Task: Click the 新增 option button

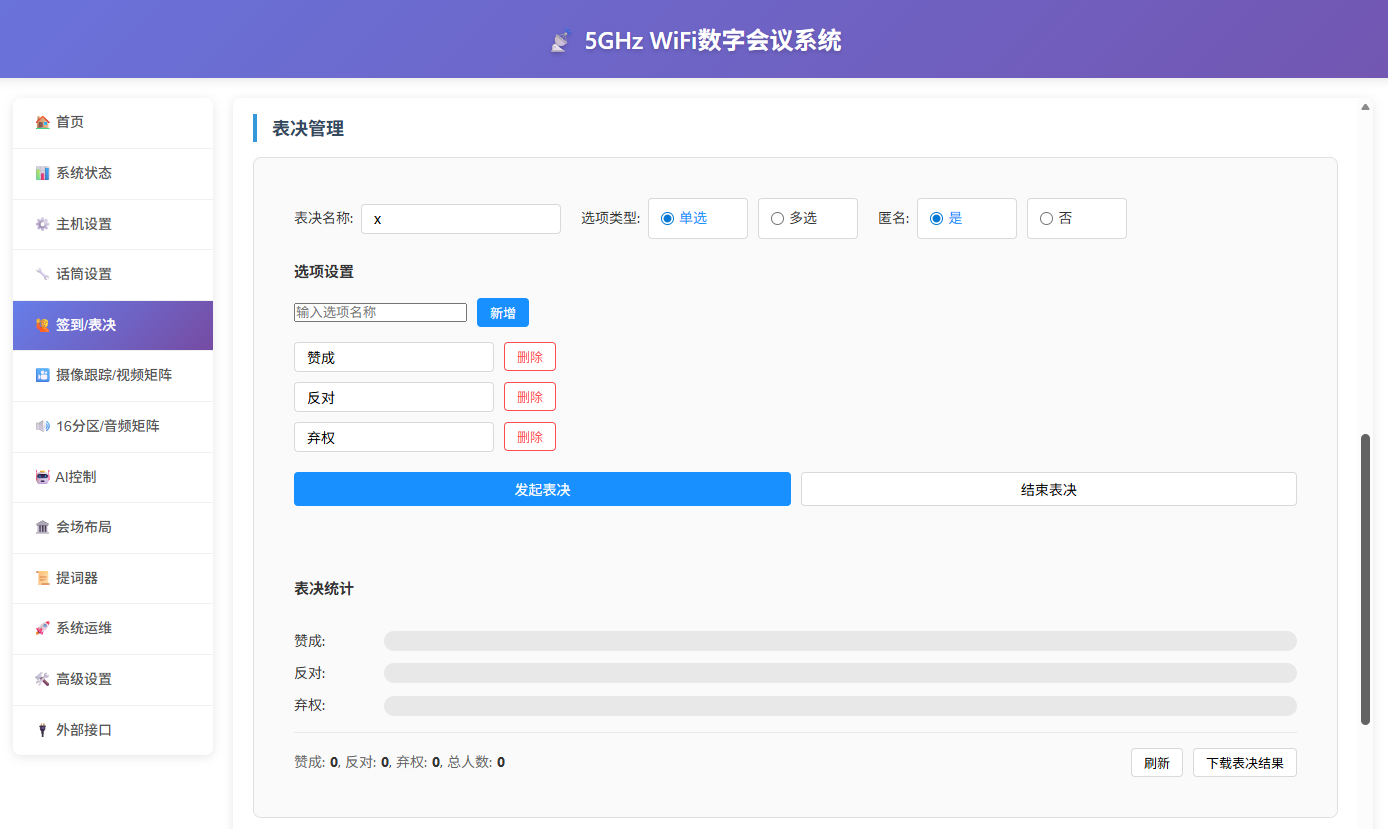Action: pyautogui.click(x=503, y=313)
